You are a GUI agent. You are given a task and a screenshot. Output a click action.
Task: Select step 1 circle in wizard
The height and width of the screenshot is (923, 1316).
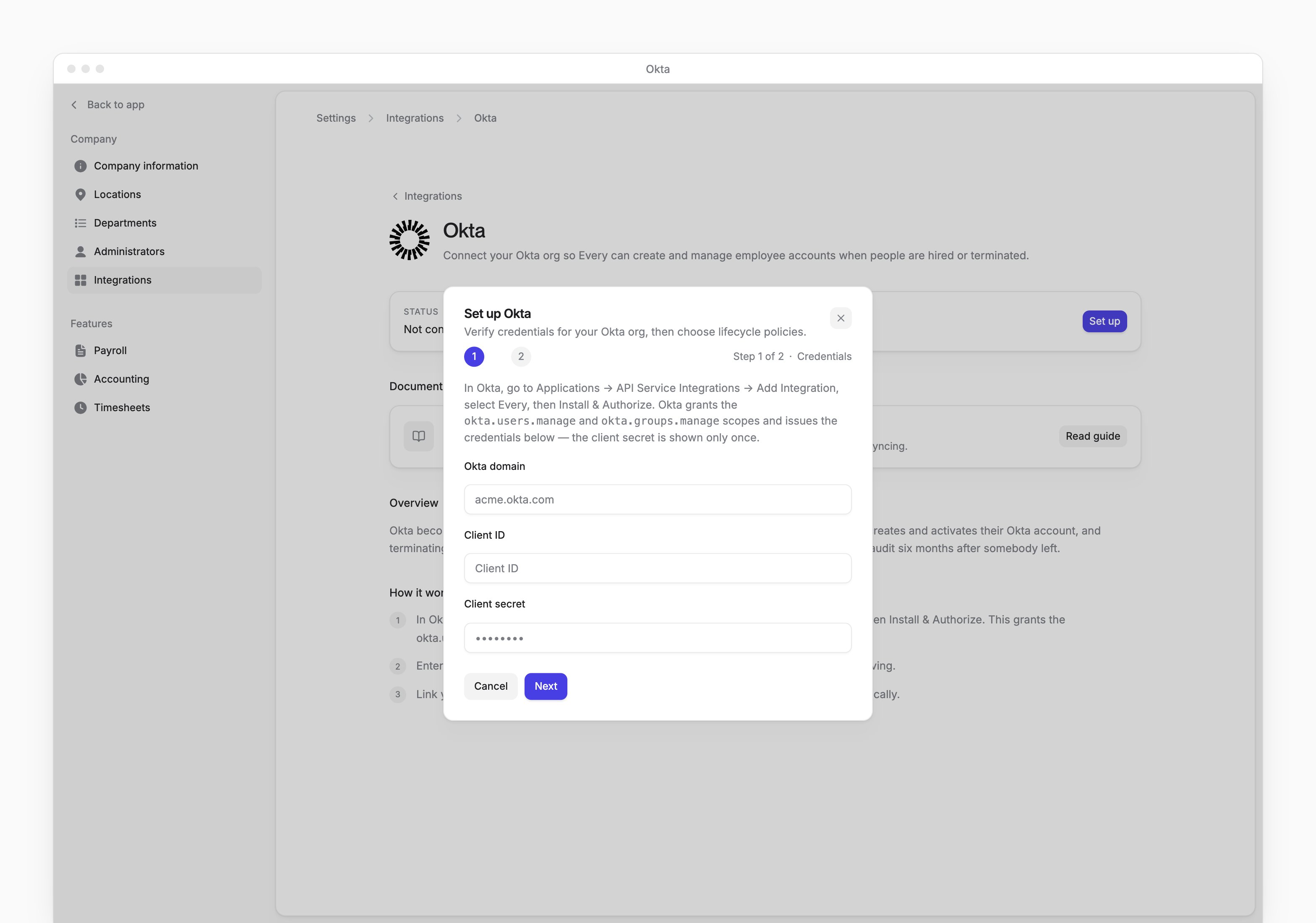click(474, 356)
